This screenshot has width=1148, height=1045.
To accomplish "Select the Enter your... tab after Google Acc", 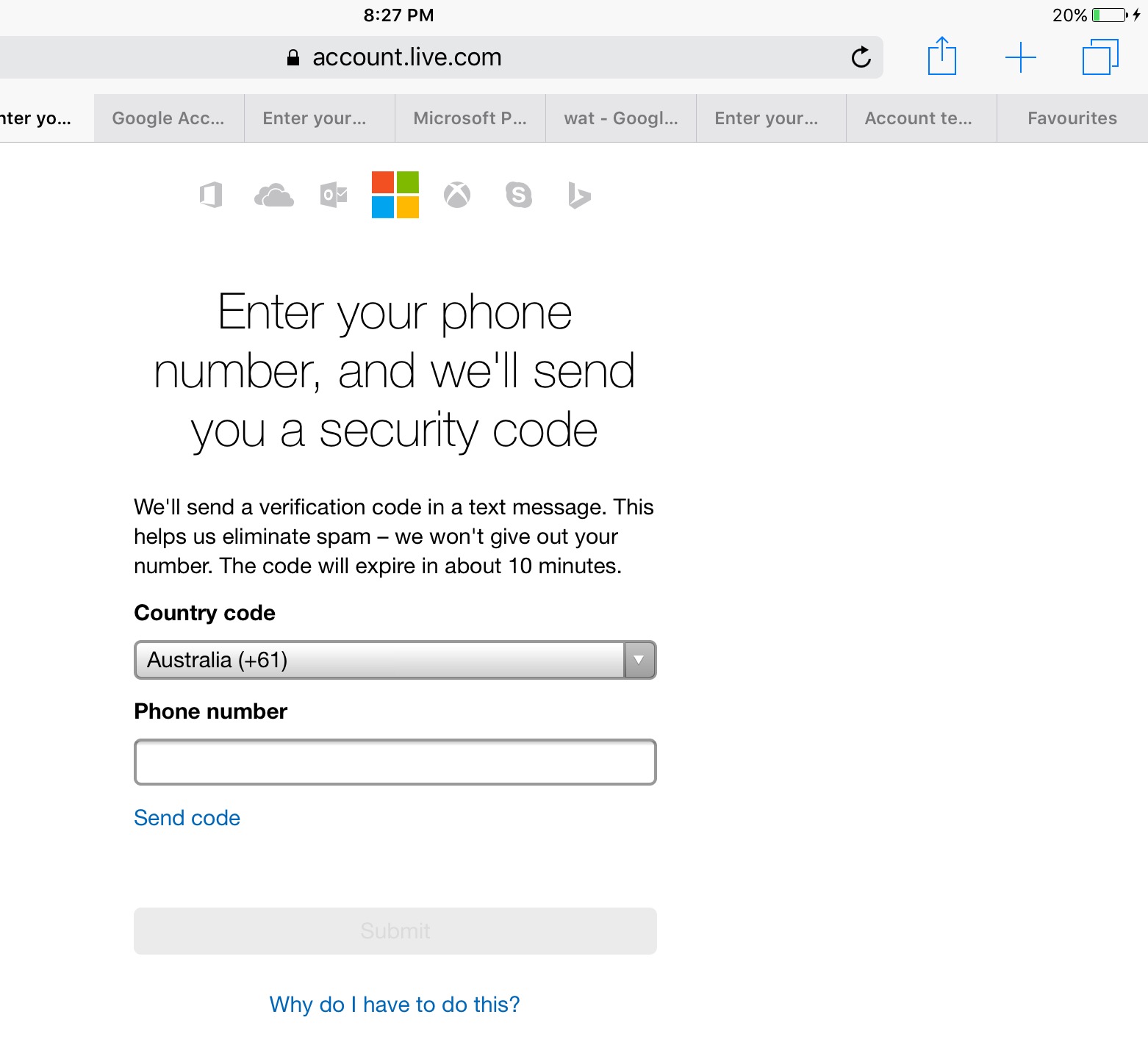I will pyautogui.click(x=320, y=118).
